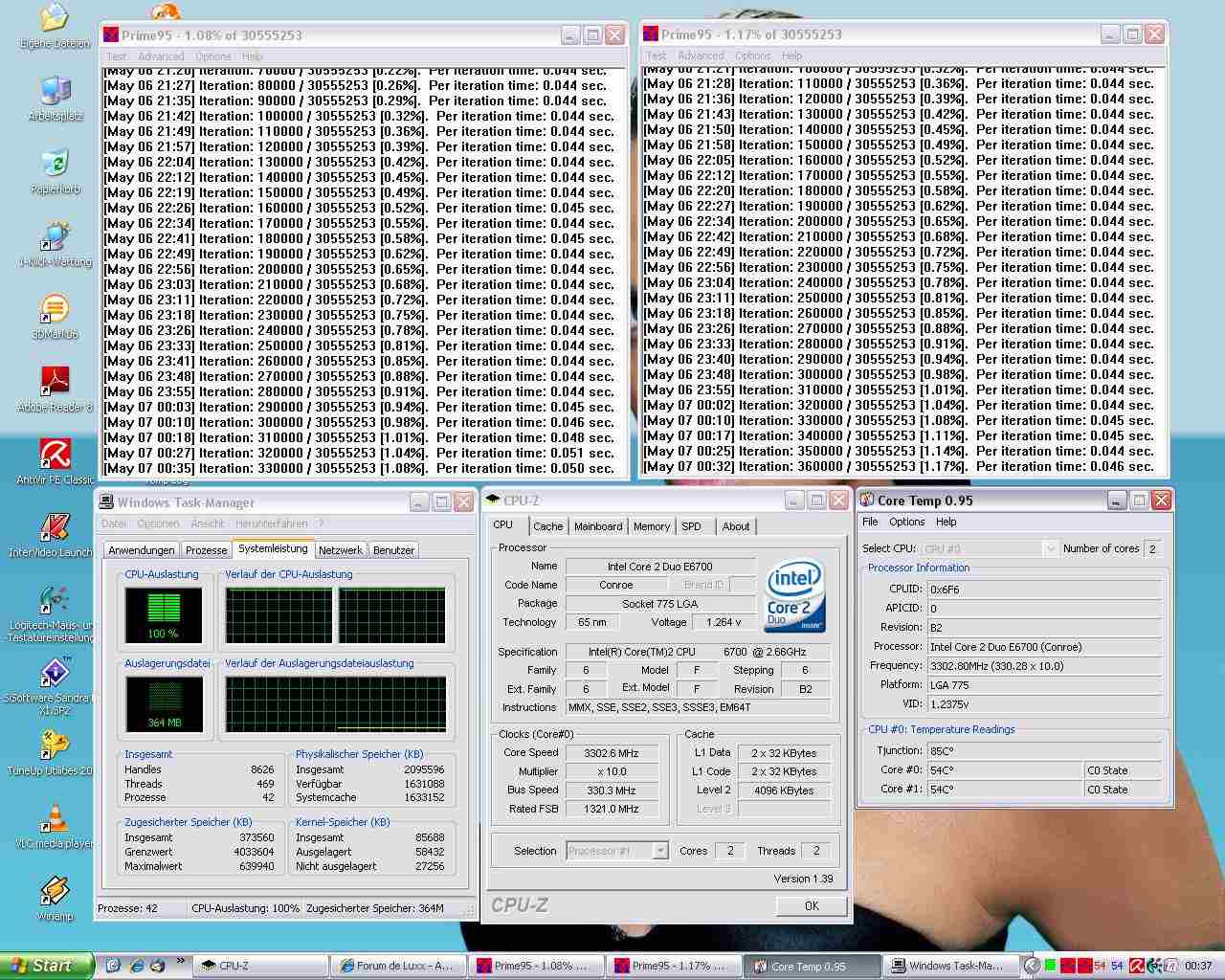Click the Internet Explorer quick launch icon
1225x980 pixels.
point(137,966)
